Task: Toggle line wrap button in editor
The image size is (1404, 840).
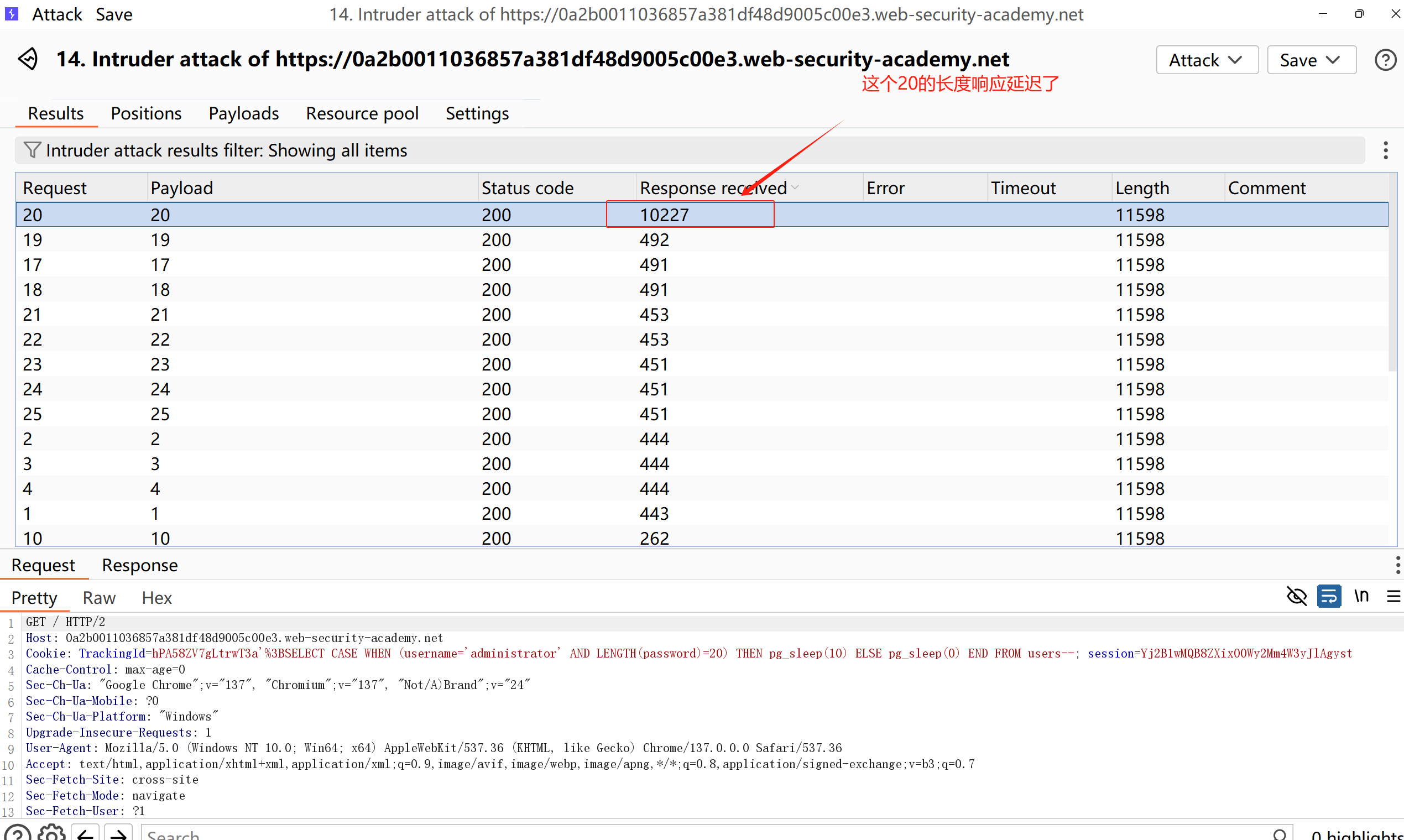Action: pyautogui.click(x=1329, y=596)
